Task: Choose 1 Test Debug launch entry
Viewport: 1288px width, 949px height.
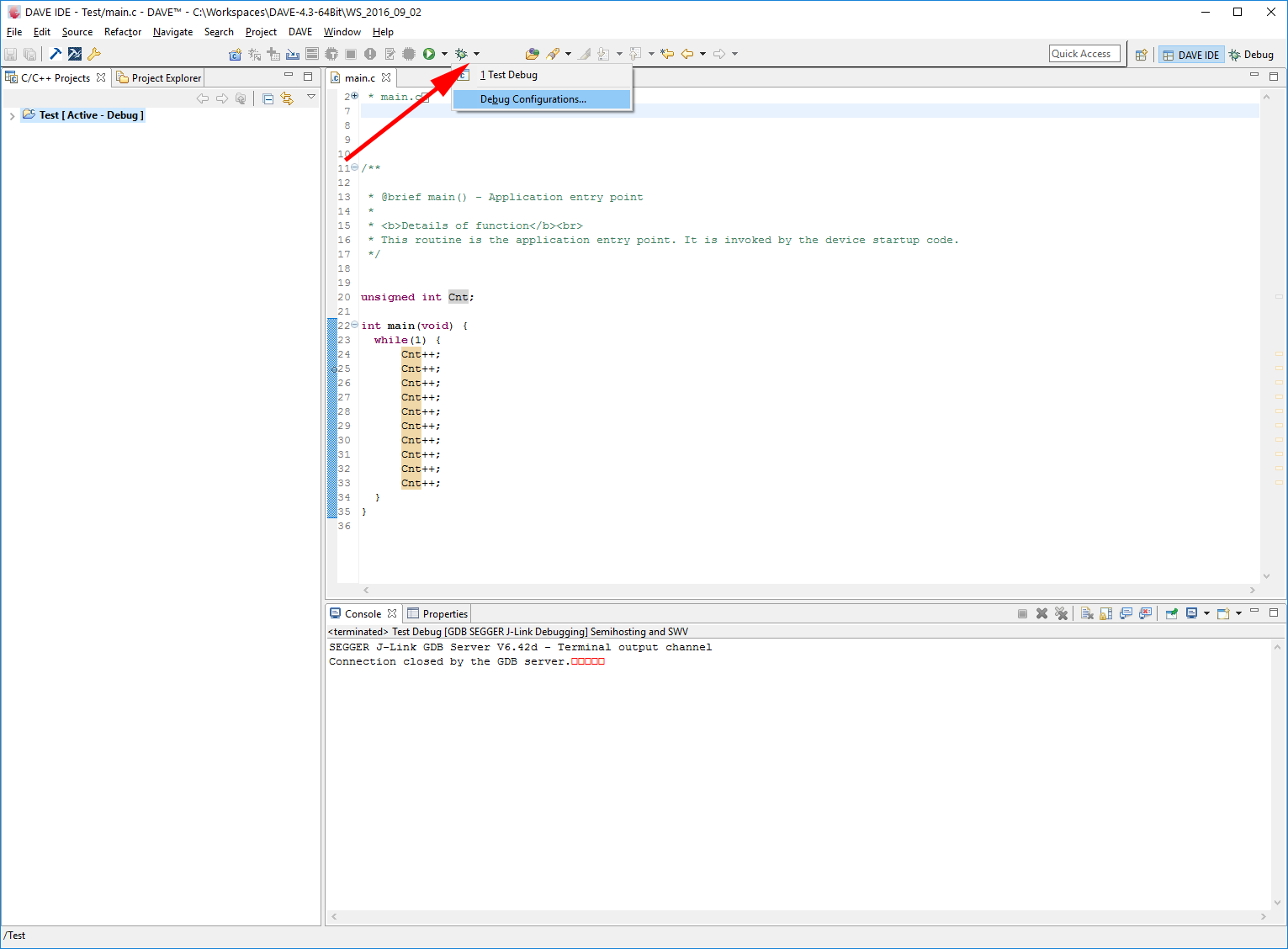Action: point(509,75)
